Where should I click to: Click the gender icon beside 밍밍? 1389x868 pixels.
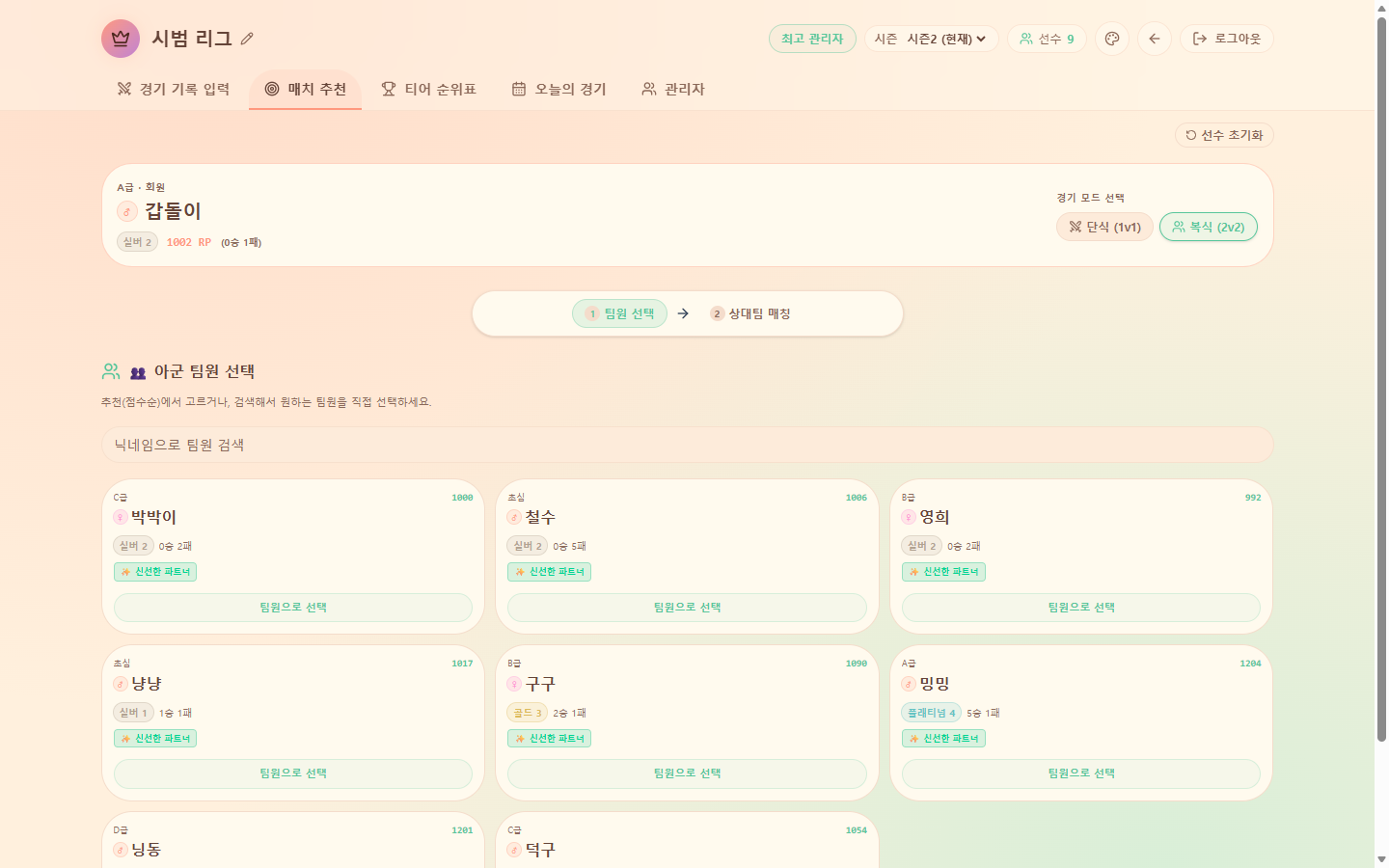[909, 684]
